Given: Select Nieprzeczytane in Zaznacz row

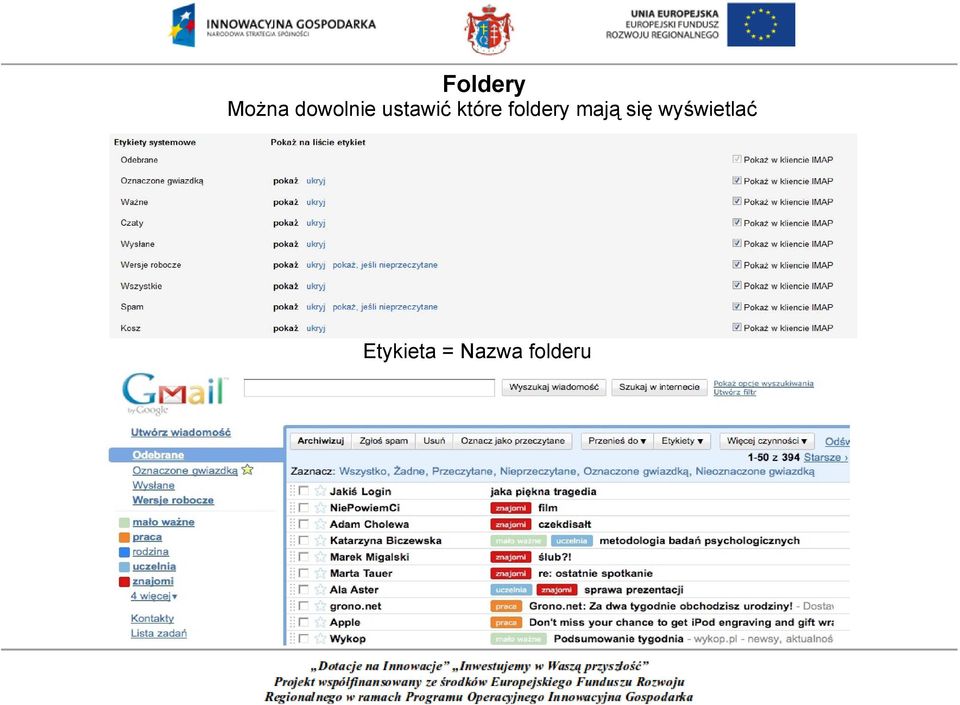Looking at the screenshot, I should (x=538, y=471).
